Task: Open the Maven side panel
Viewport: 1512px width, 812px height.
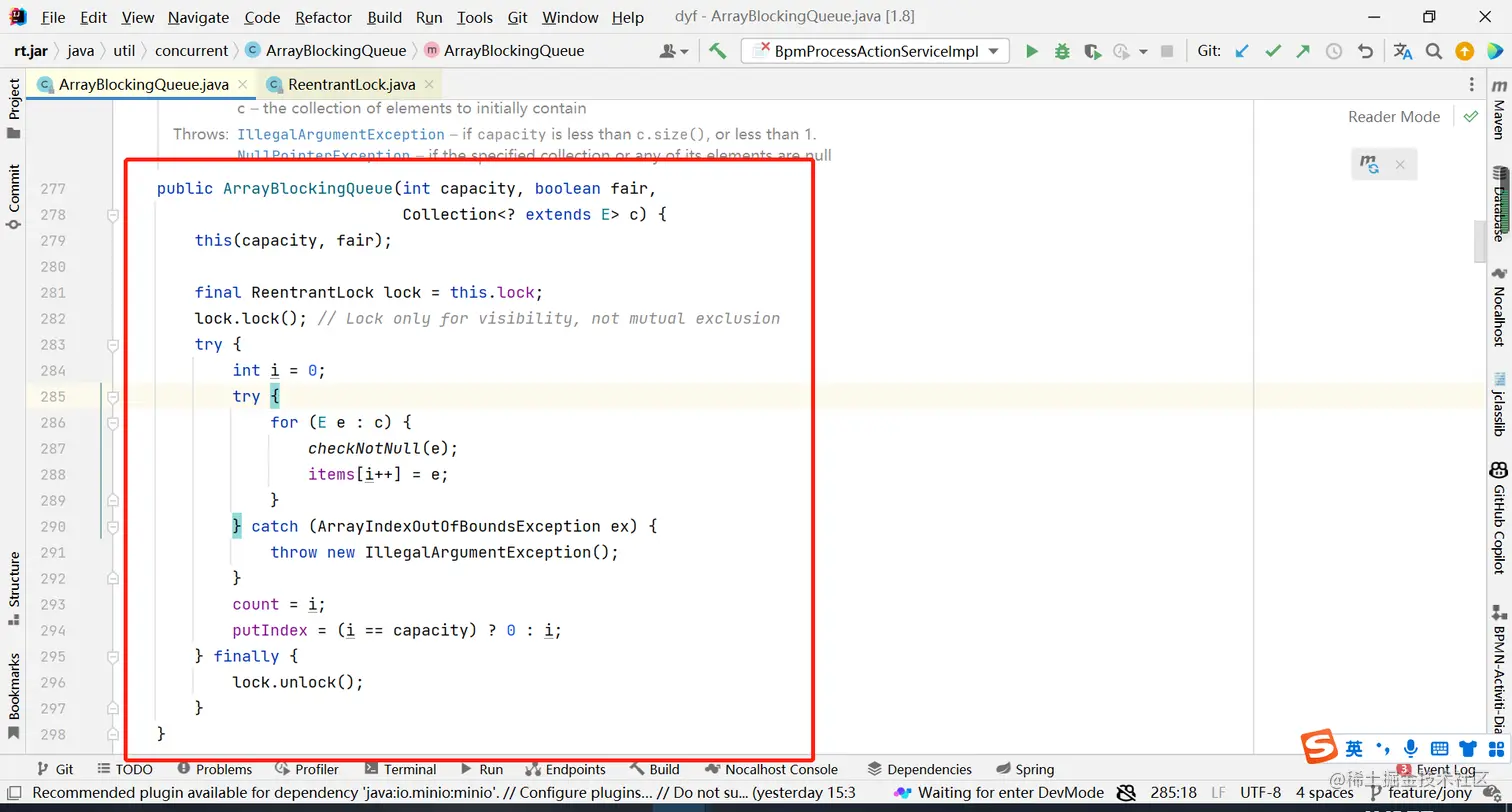Action: coord(1498,109)
